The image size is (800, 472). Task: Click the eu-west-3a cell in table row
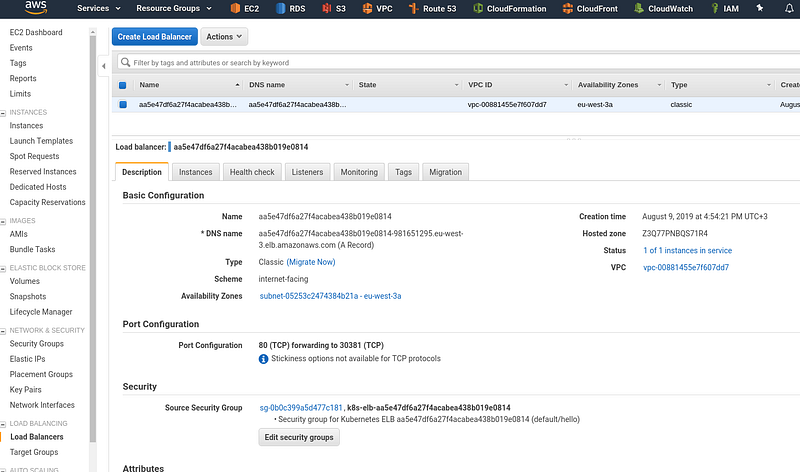pos(595,105)
